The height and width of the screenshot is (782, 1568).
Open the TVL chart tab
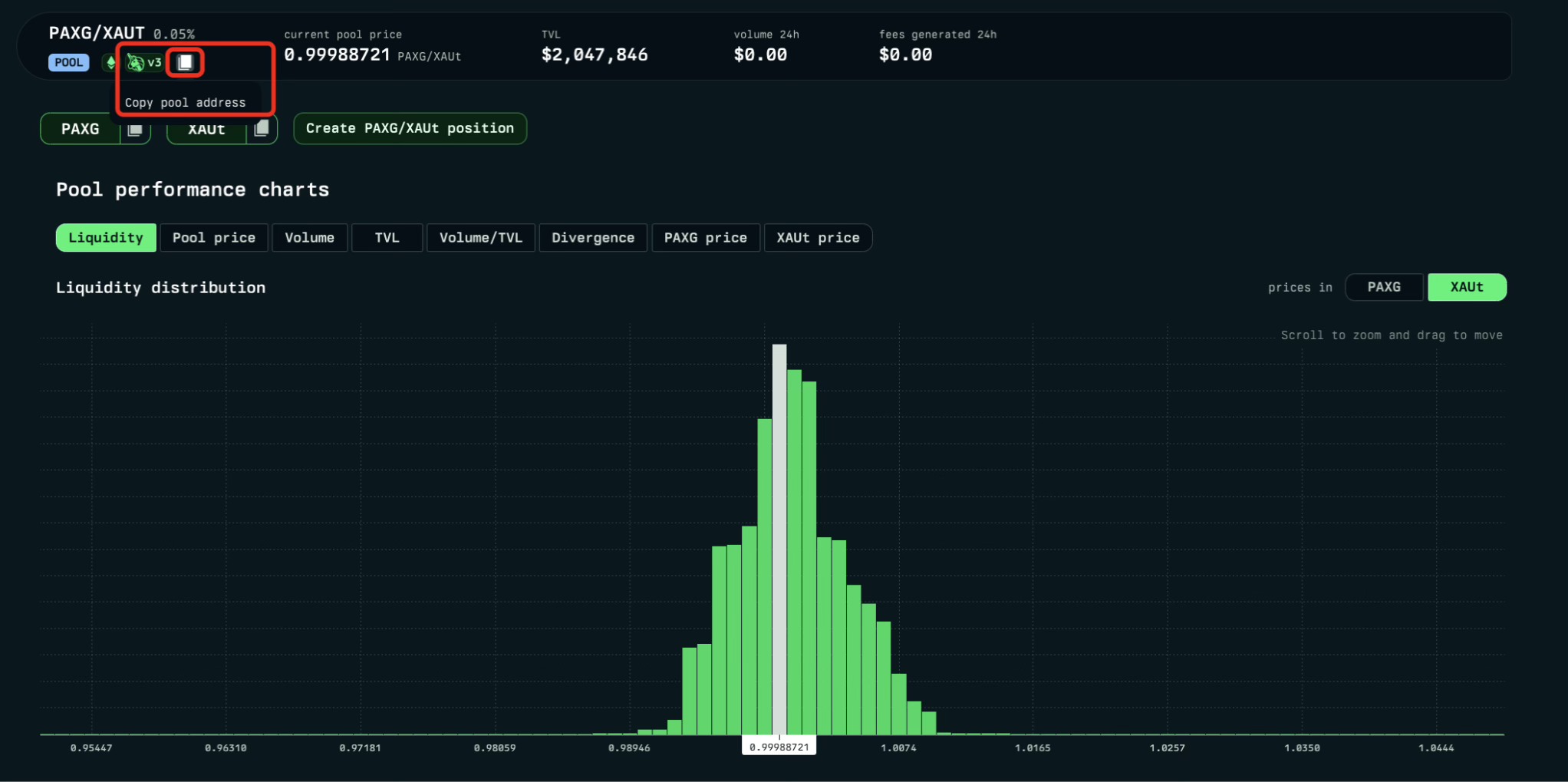(387, 238)
